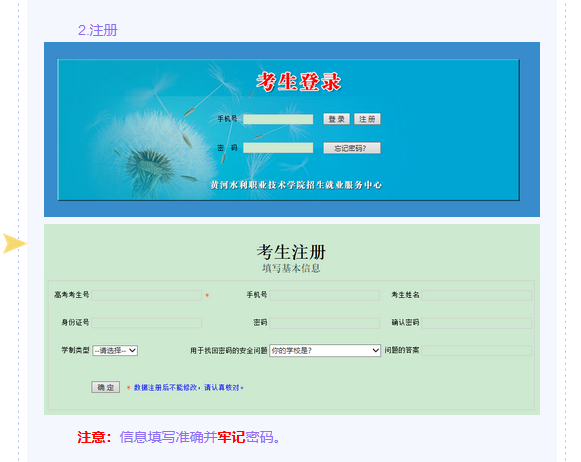Image resolution: width=581 pixels, height=462 pixels.
Task: Click the 问题的答案 input field
Action: coord(477,350)
